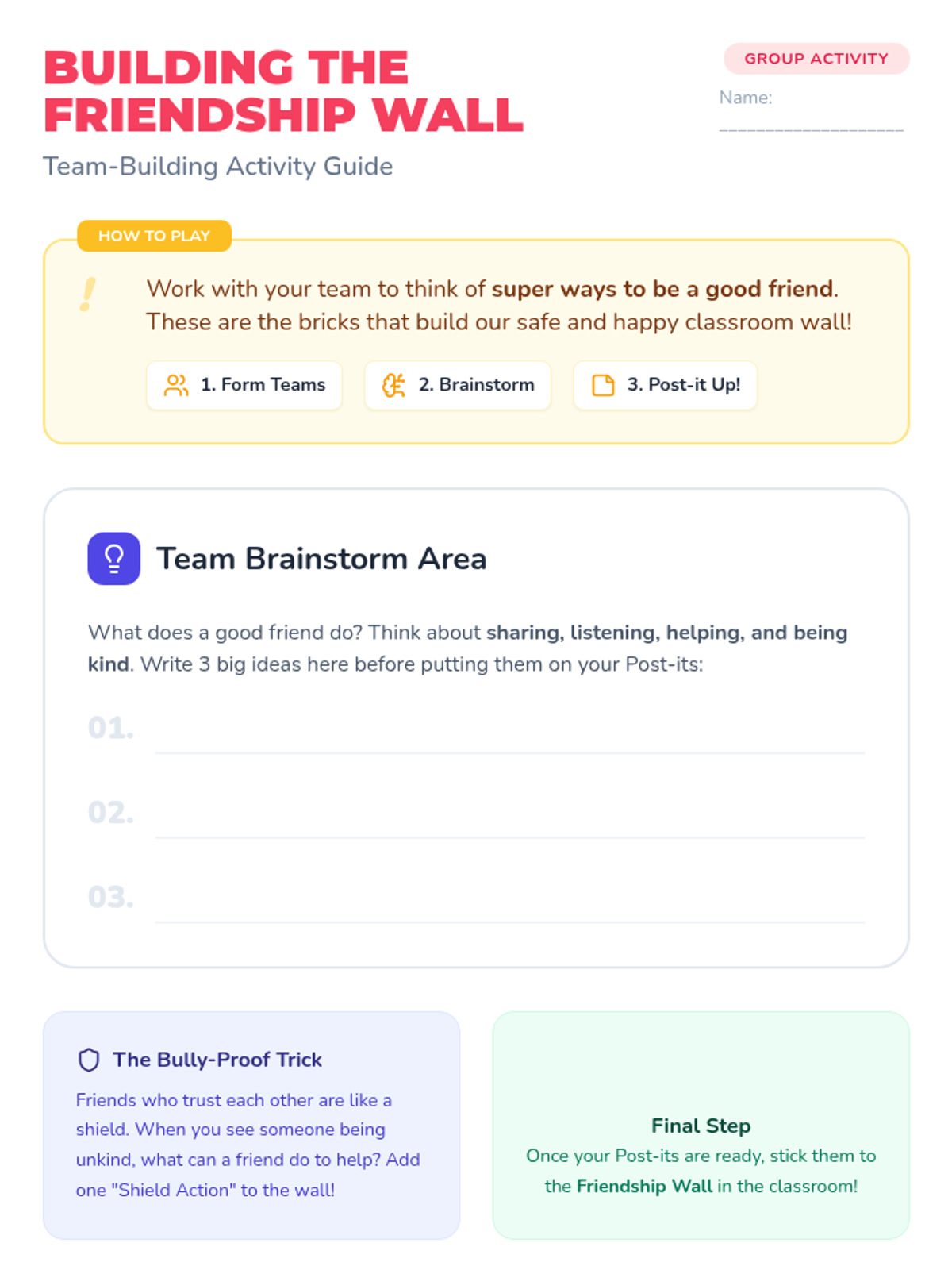Viewport: 952px width, 1270px height.
Task: Click the Final Step heading
Action: coord(701,1126)
